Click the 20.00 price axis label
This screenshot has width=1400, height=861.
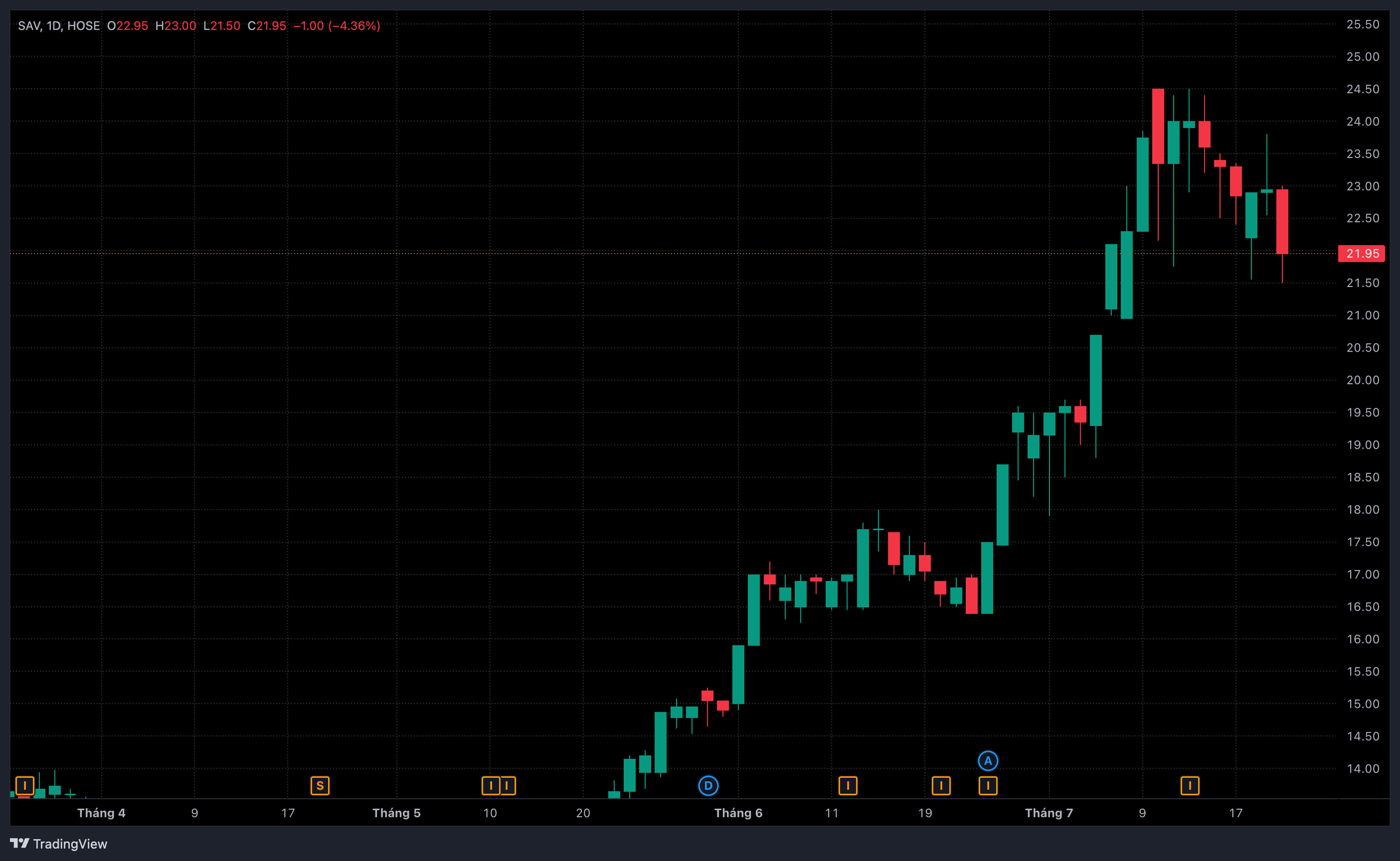click(1362, 380)
